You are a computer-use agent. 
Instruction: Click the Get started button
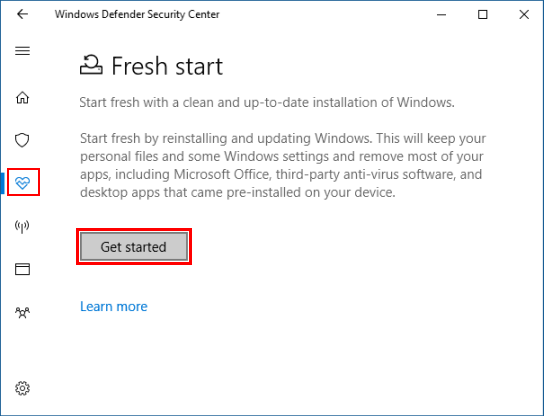(x=134, y=247)
